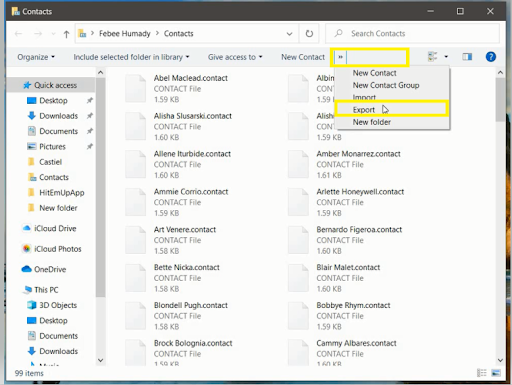Screen dimensions: 512x385
Task: Click the change view icon
Action: pyautogui.click(x=432, y=57)
